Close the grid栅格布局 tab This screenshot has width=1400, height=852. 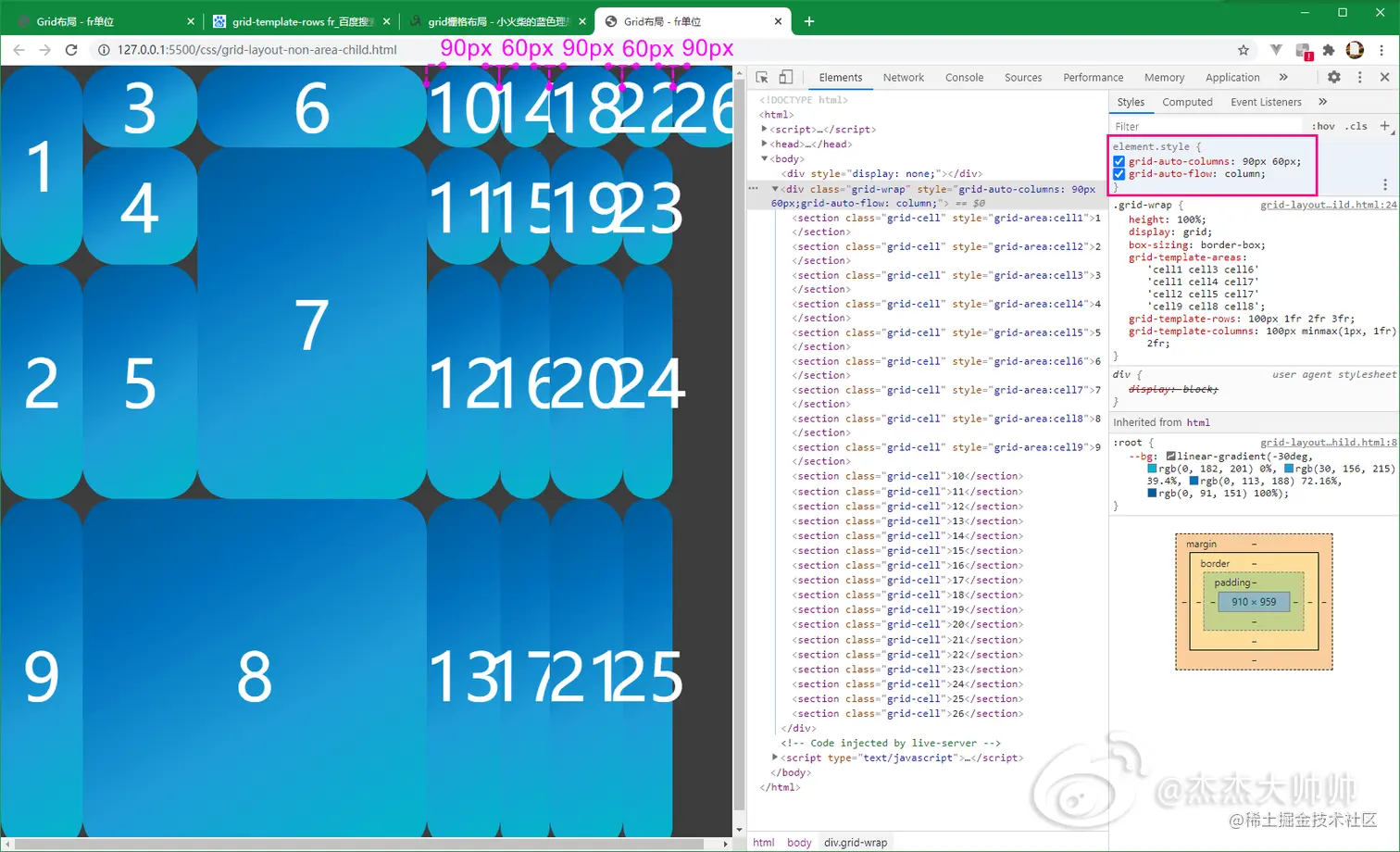point(582,21)
